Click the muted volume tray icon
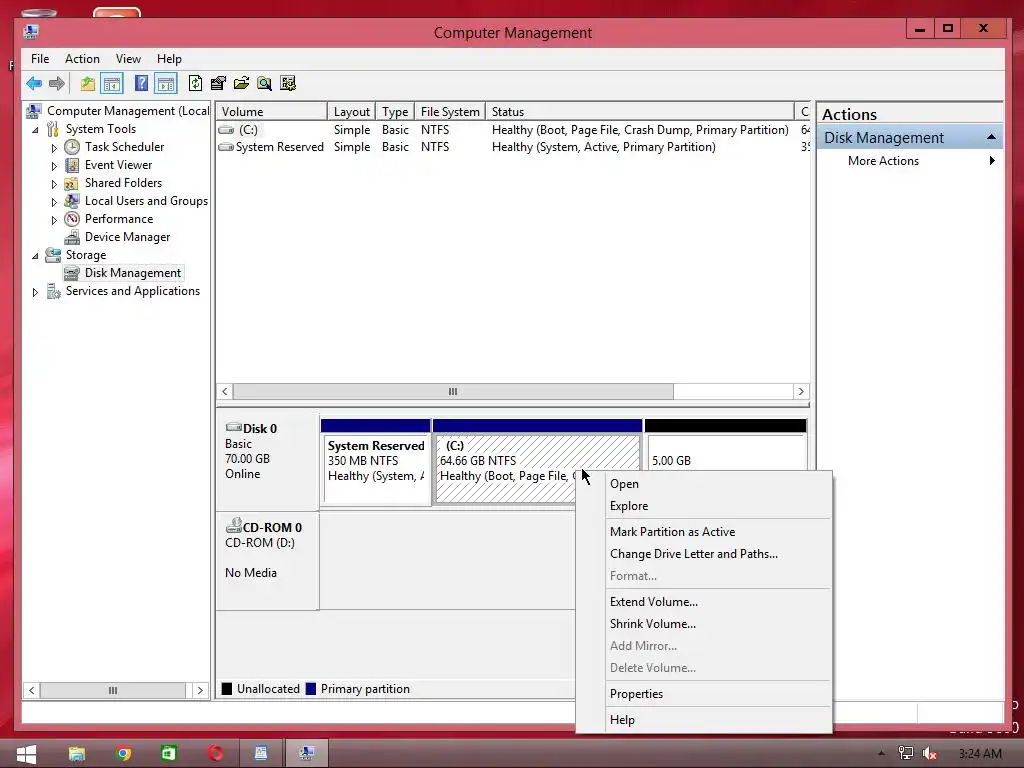The width and height of the screenshot is (1024, 768). click(930, 754)
